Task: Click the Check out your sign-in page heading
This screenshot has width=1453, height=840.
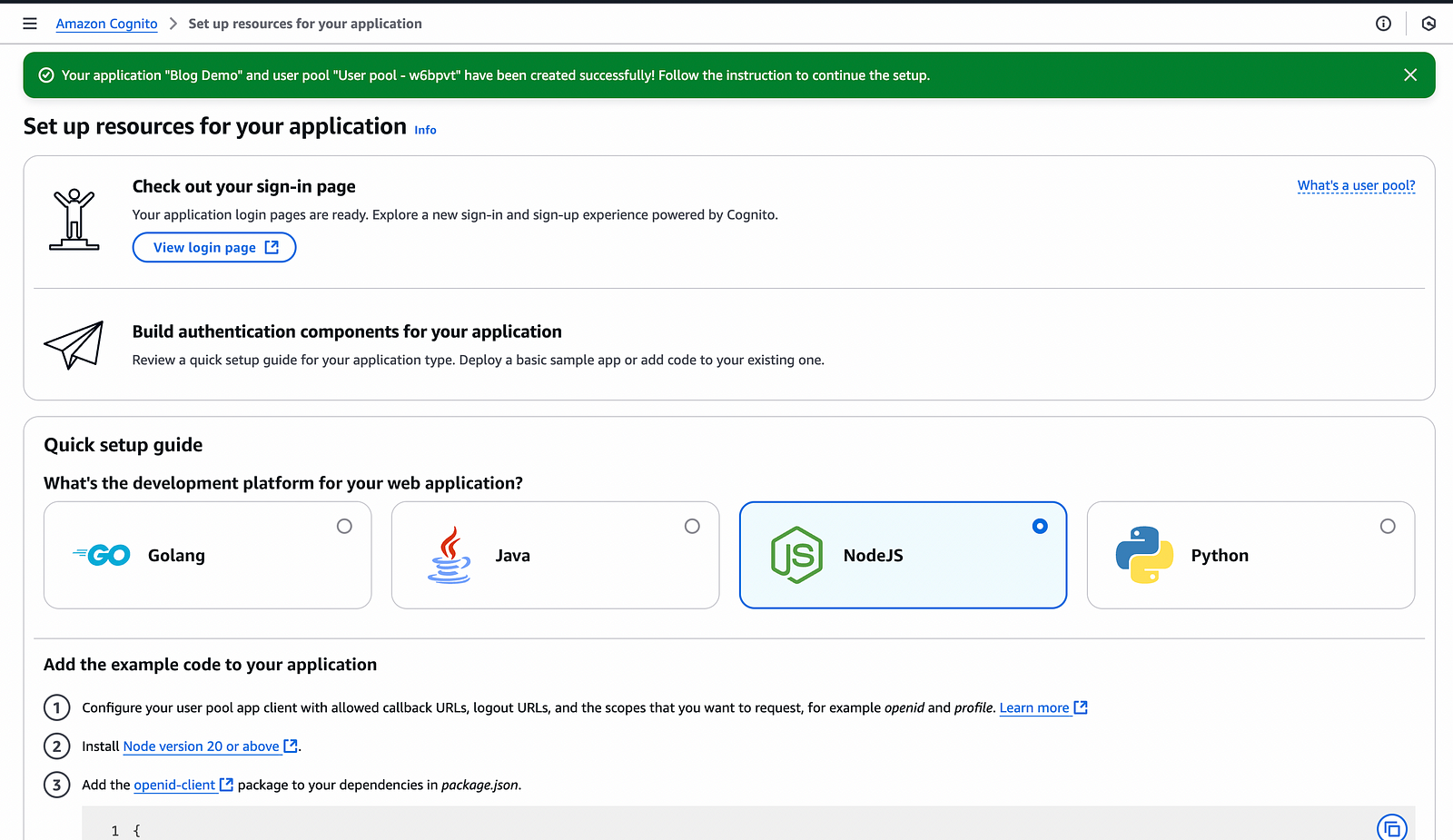Action: (244, 186)
